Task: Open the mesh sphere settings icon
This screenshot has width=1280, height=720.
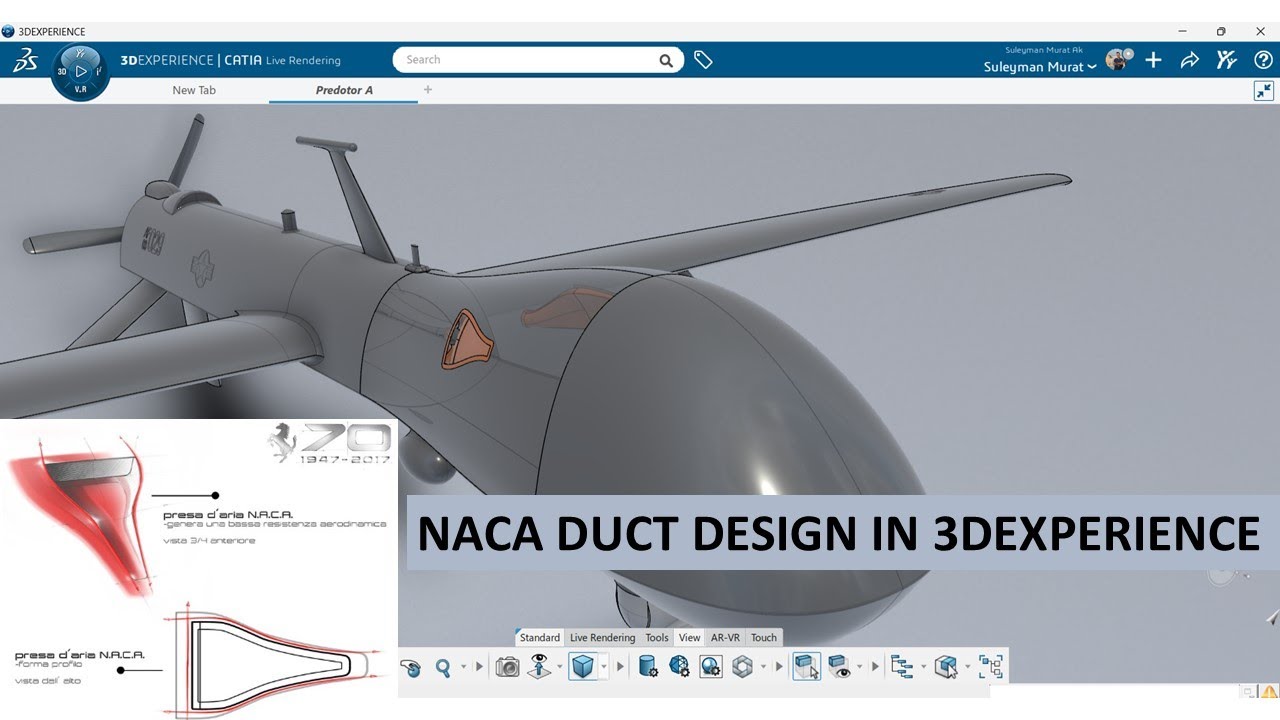Action: (679, 667)
